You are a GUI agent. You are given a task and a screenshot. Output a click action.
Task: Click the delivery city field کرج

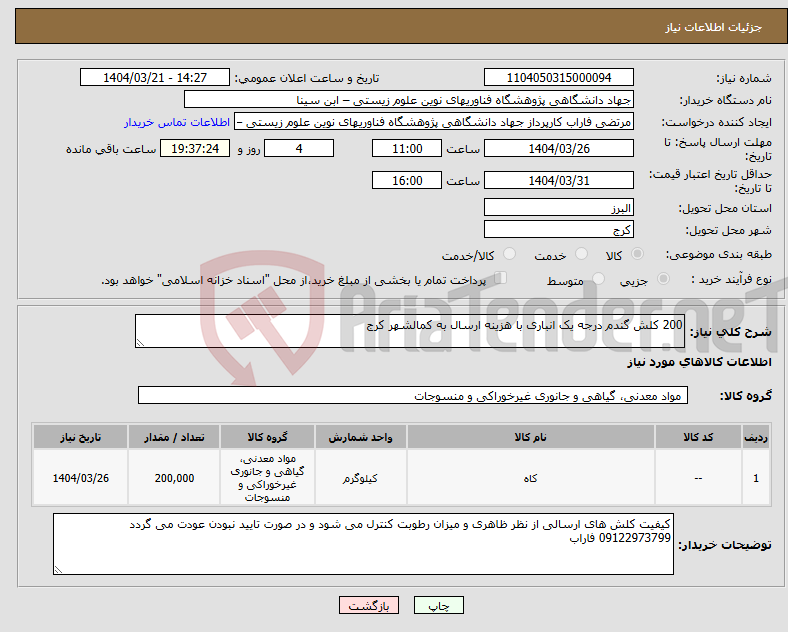(x=559, y=230)
